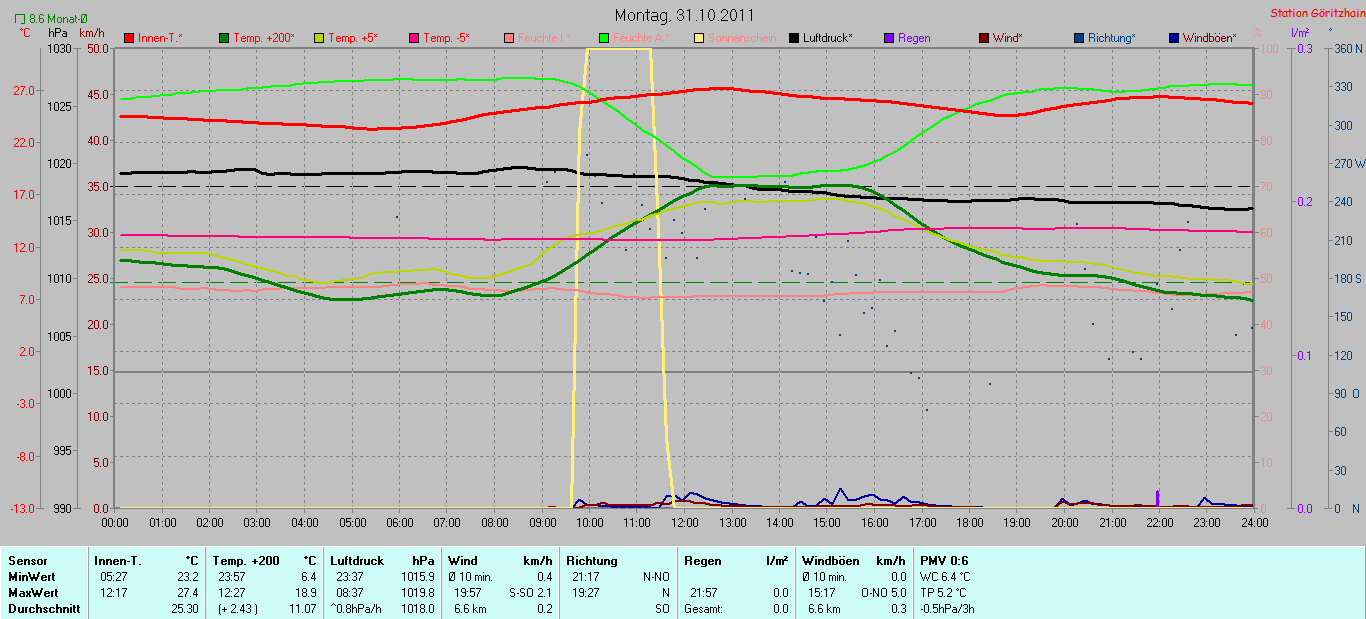Click the purple Regen legend square

889,38
